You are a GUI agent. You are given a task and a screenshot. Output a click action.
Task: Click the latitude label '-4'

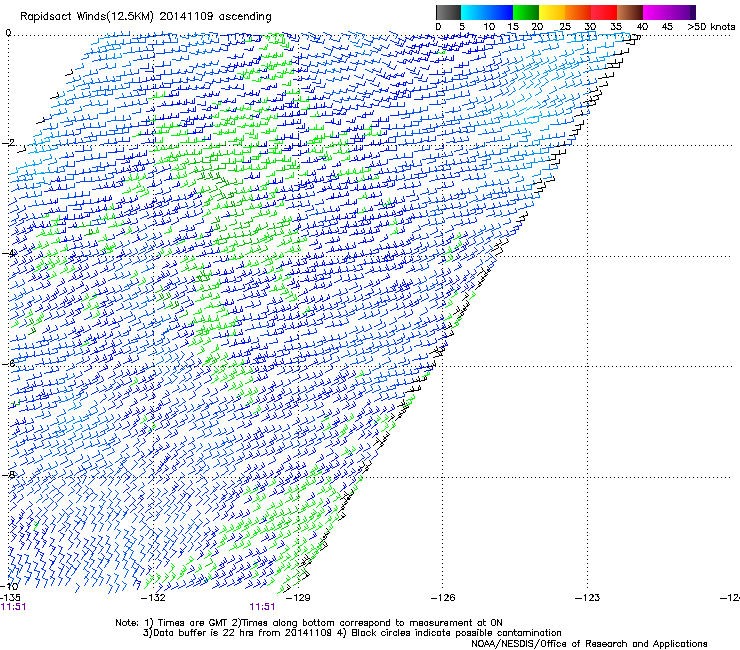pos(8,253)
